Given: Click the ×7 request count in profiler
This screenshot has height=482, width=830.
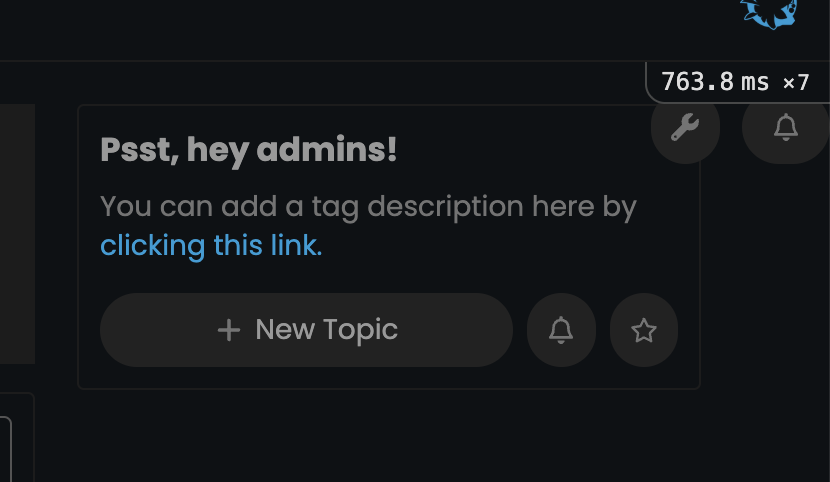Looking at the screenshot, I should coord(796,83).
